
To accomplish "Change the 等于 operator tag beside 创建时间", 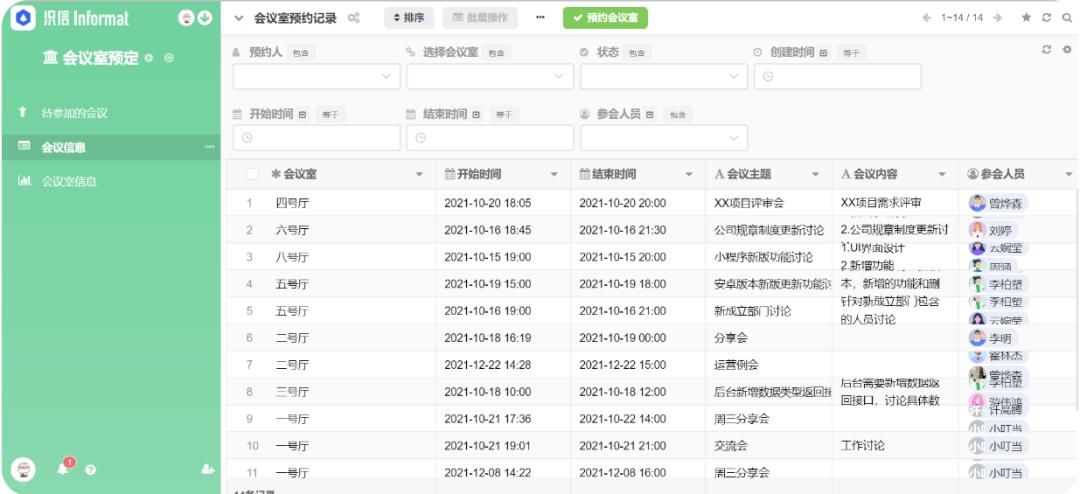I will [x=851, y=52].
